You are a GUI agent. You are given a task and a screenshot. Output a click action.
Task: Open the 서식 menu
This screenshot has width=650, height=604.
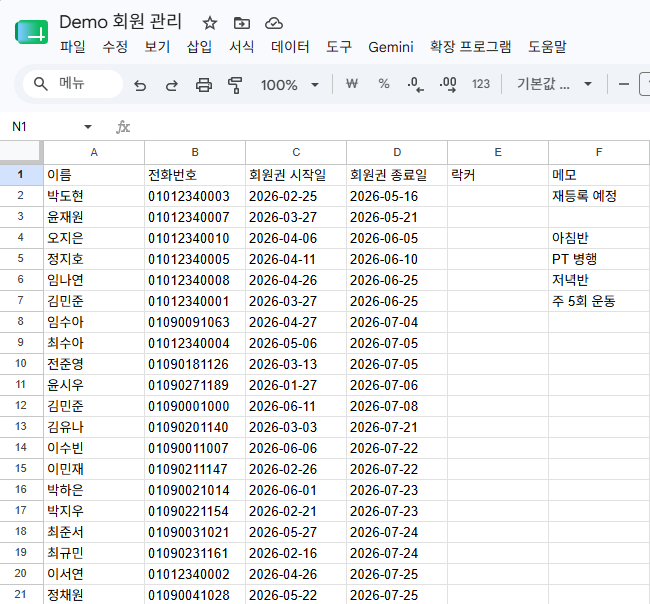point(242,46)
